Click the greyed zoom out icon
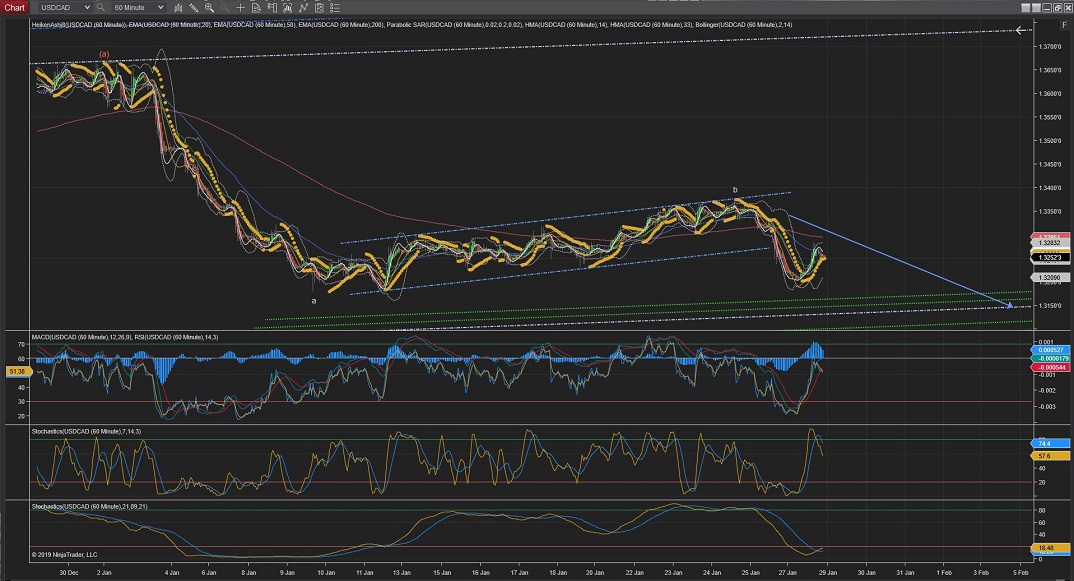The height and width of the screenshot is (581, 1074). 225,8
